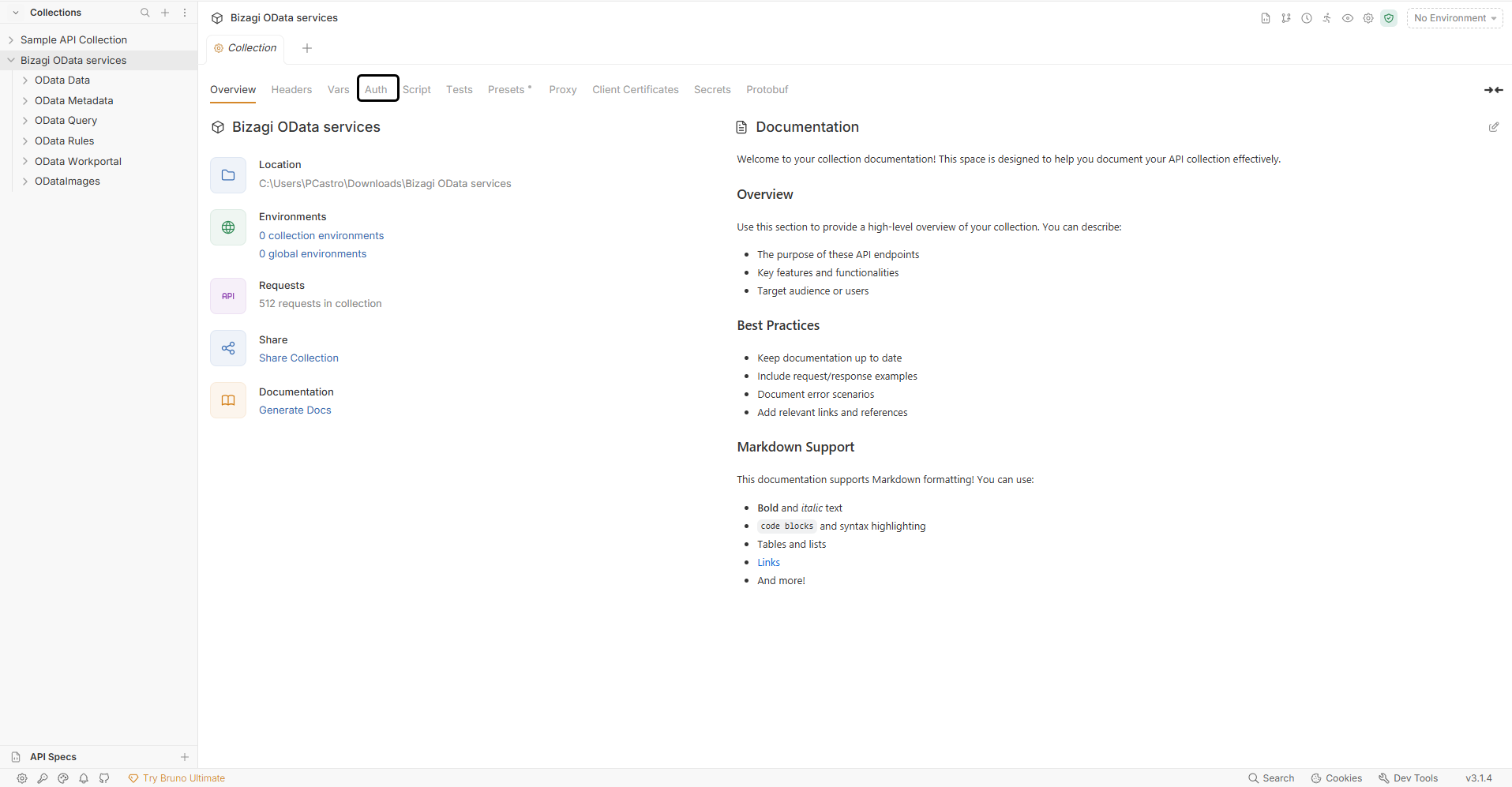This screenshot has height=787, width=1512.
Task: Expand the OData Query folder chevron
Action: coord(25,121)
